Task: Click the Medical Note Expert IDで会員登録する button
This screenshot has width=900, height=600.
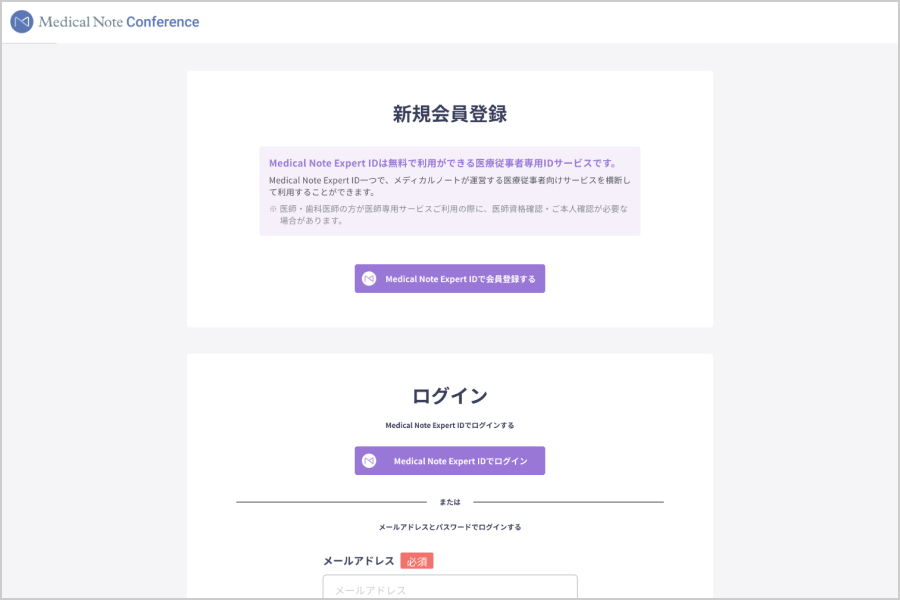Action: [449, 278]
